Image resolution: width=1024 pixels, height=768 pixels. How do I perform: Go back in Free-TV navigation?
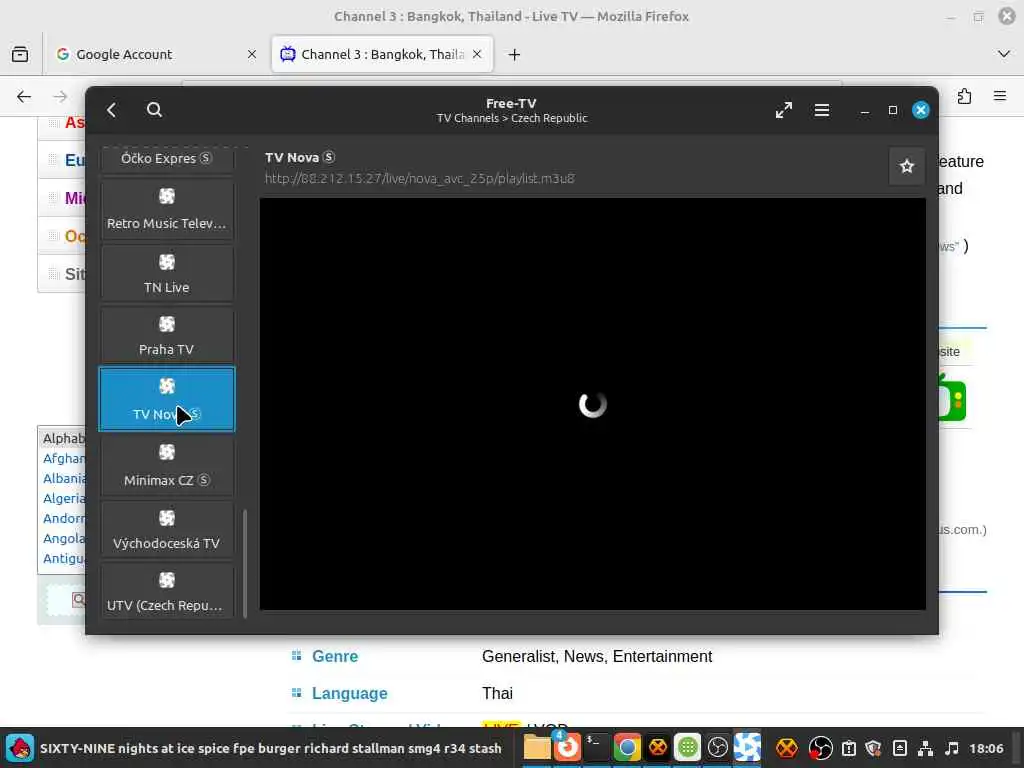point(112,110)
